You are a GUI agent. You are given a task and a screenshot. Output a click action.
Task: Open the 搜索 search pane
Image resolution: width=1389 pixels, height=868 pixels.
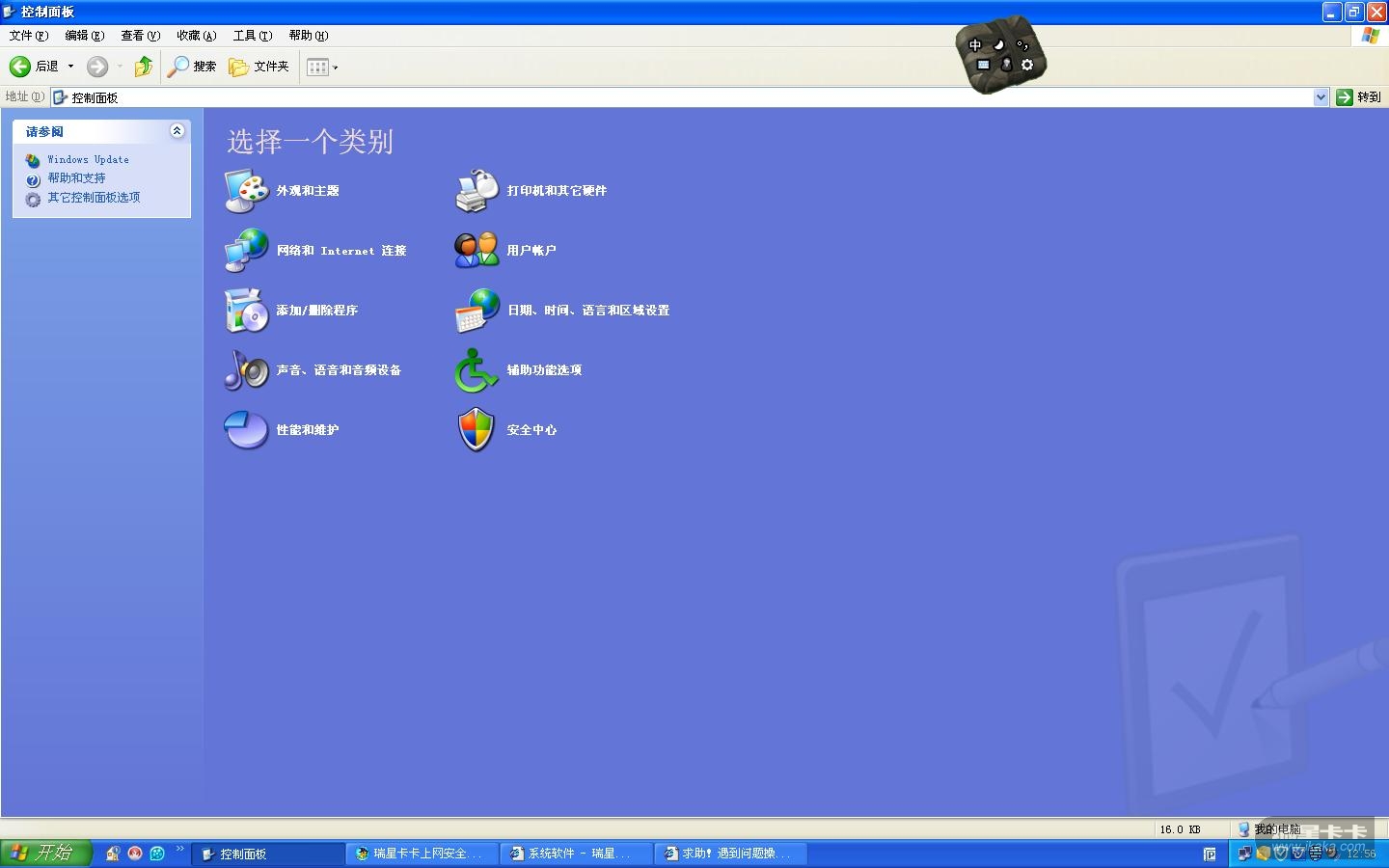coord(192,67)
